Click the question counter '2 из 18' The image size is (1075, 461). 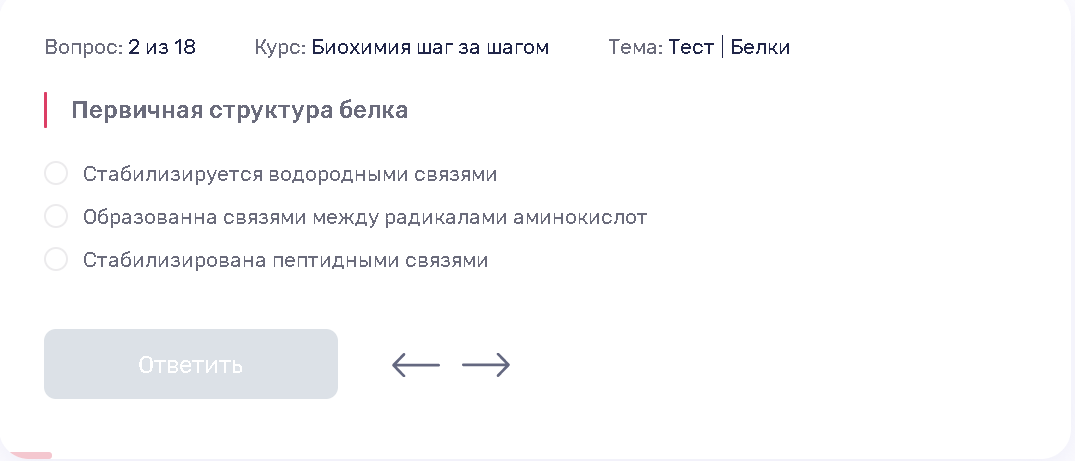[x=162, y=47]
